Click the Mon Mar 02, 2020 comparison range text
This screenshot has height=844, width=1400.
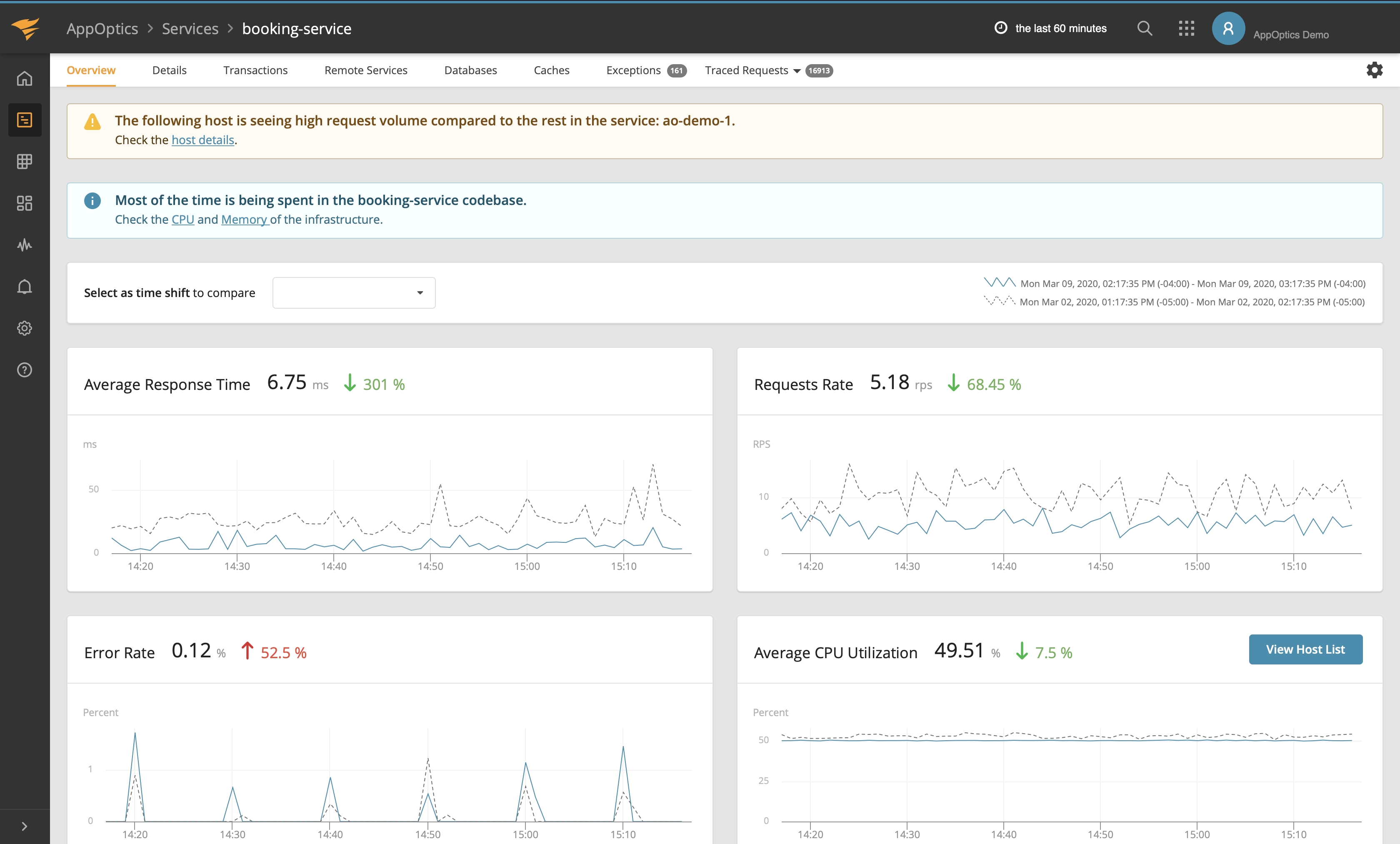[x=1192, y=302]
